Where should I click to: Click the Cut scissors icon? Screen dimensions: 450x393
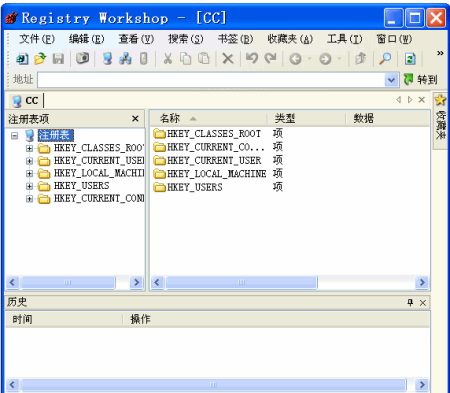[x=168, y=59]
